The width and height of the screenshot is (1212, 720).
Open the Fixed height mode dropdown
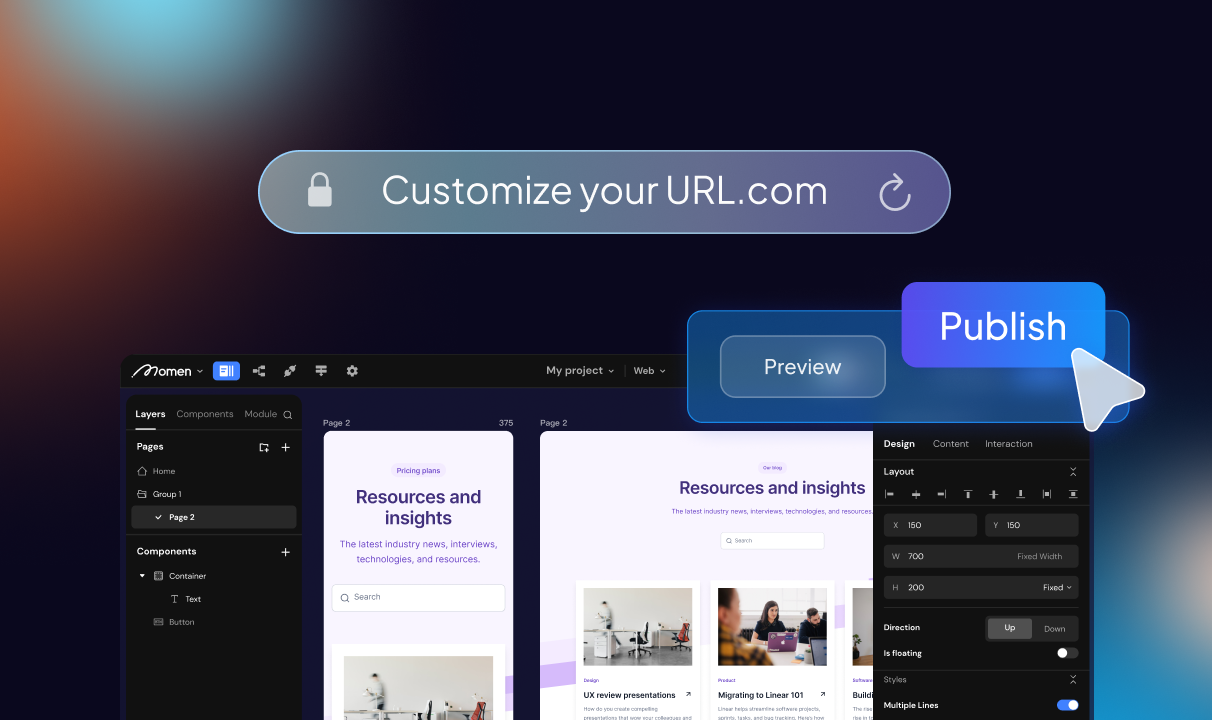coord(1057,587)
